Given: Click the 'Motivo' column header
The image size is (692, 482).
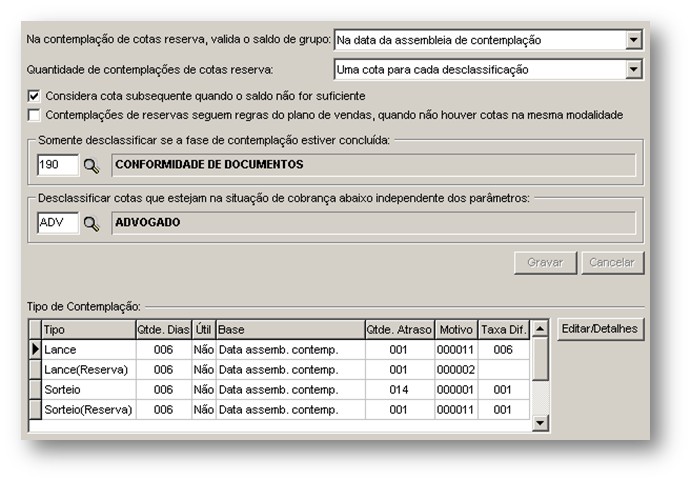Looking at the screenshot, I should [x=456, y=330].
